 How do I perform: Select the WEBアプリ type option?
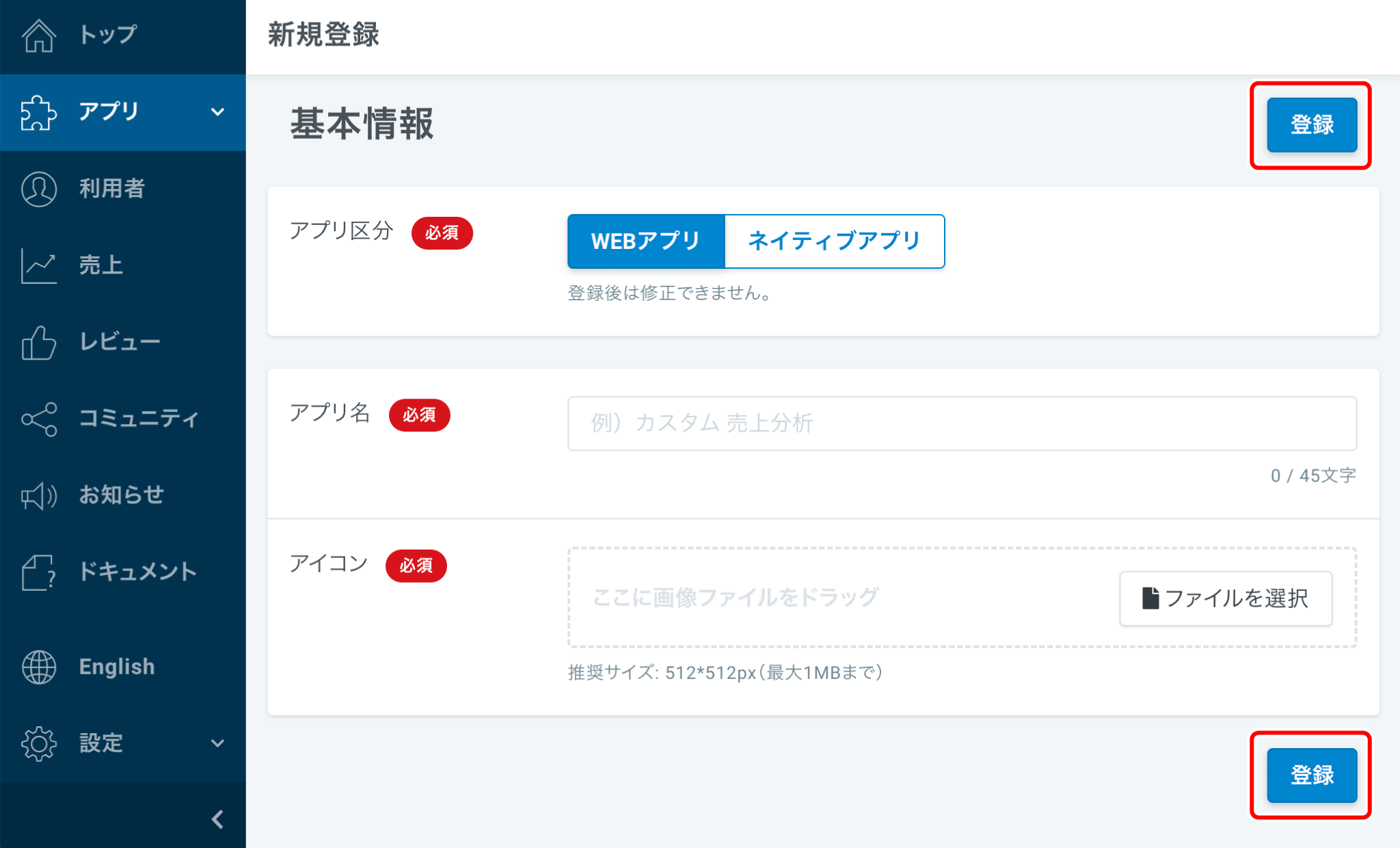tap(646, 241)
